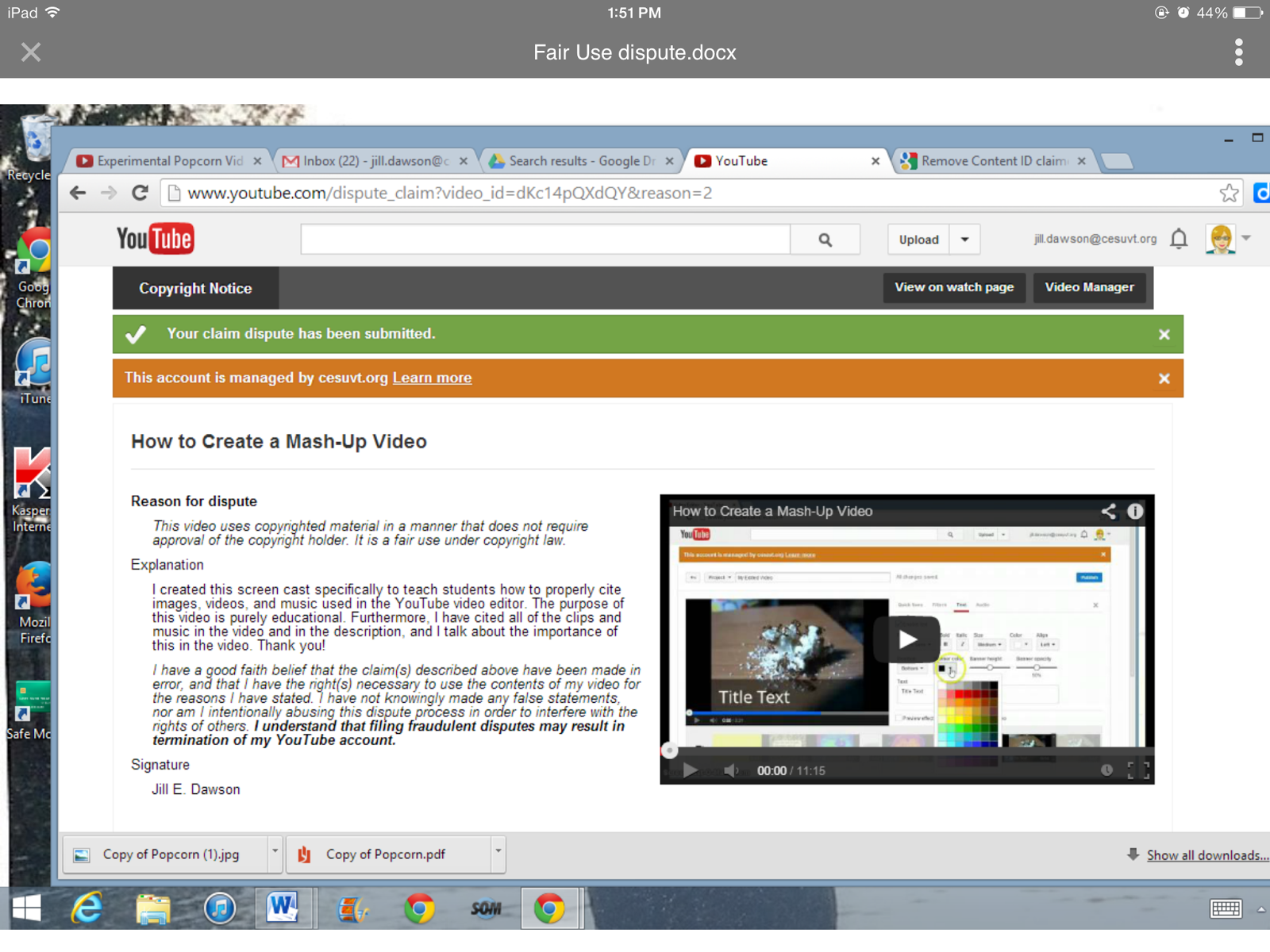Screen dimensions: 1270x952
Task: Launch Internet Explorer from taskbar
Action: tap(87, 908)
